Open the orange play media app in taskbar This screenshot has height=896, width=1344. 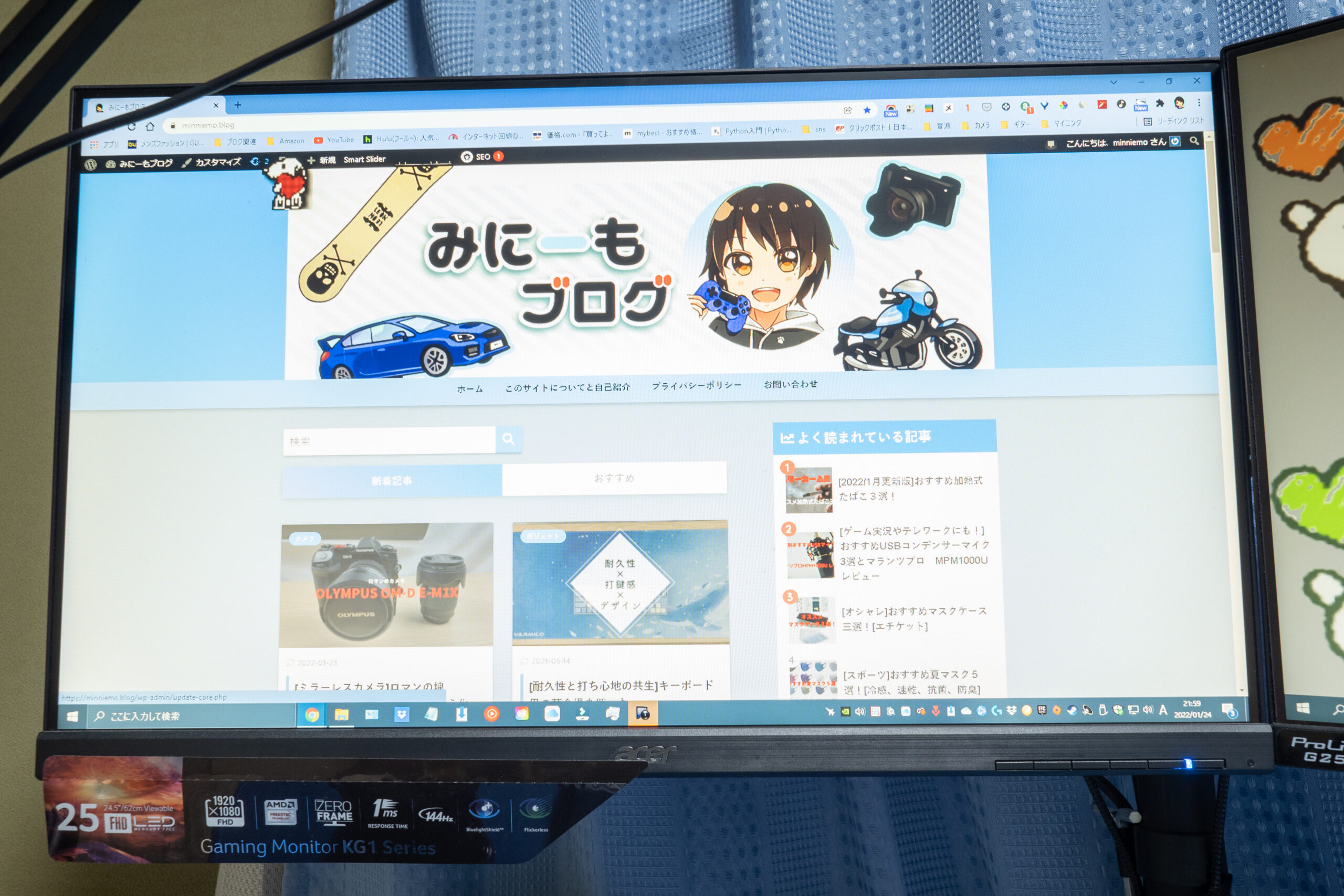click(491, 714)
